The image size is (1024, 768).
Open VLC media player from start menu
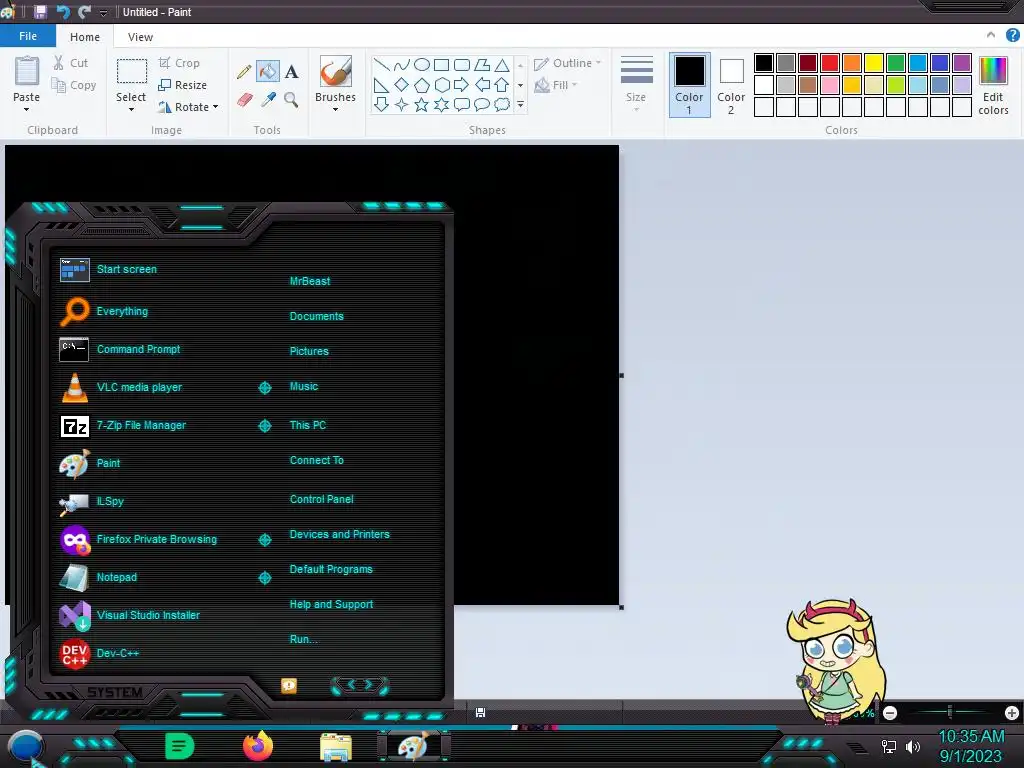pyautogui.click(x=140, y=387)
